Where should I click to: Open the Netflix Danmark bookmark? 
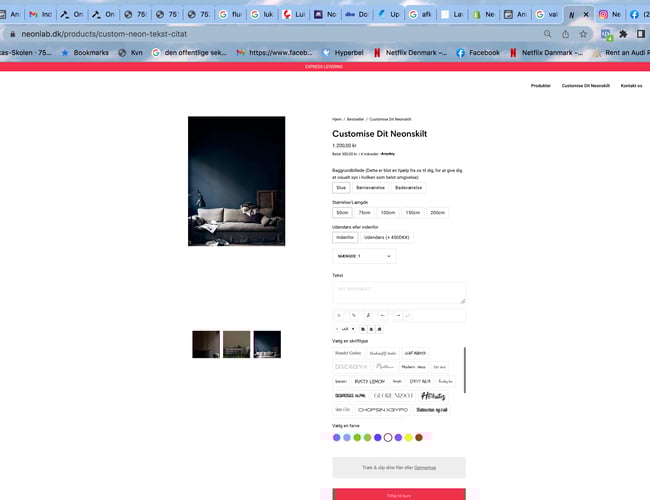[x=546, y=53]
